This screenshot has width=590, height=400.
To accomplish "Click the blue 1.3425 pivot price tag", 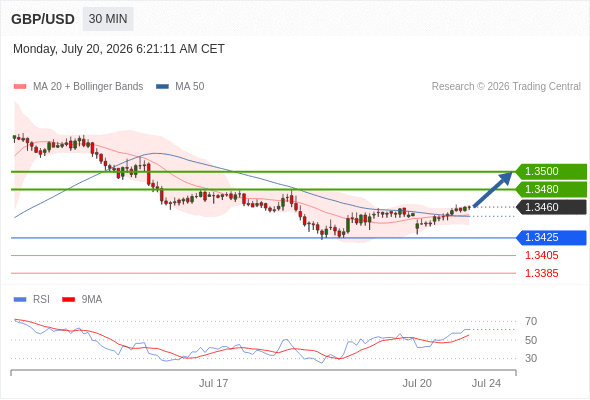I will coord(551,238).
